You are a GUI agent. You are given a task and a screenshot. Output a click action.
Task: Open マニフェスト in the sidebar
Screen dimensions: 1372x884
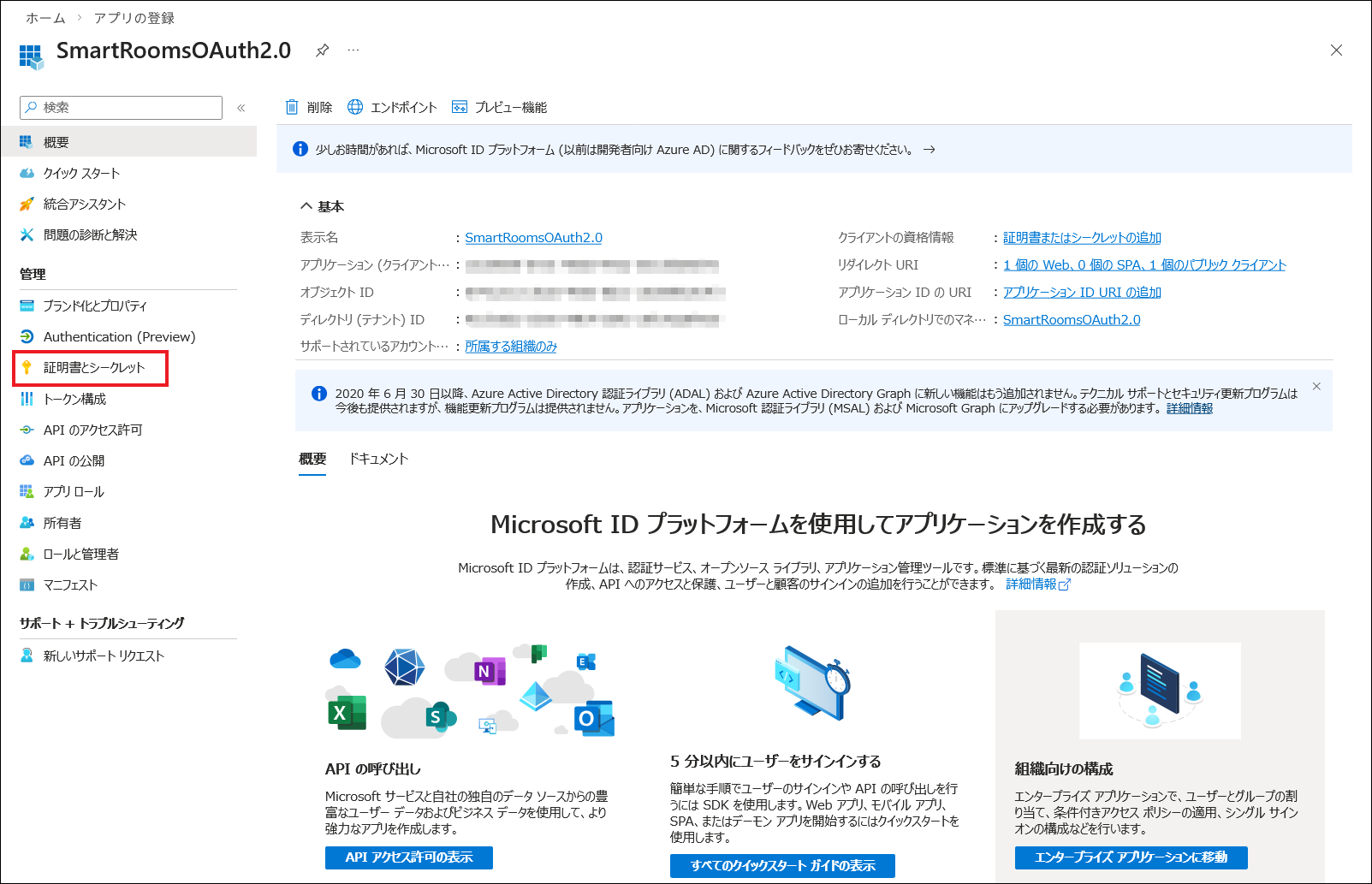(70, 584)
